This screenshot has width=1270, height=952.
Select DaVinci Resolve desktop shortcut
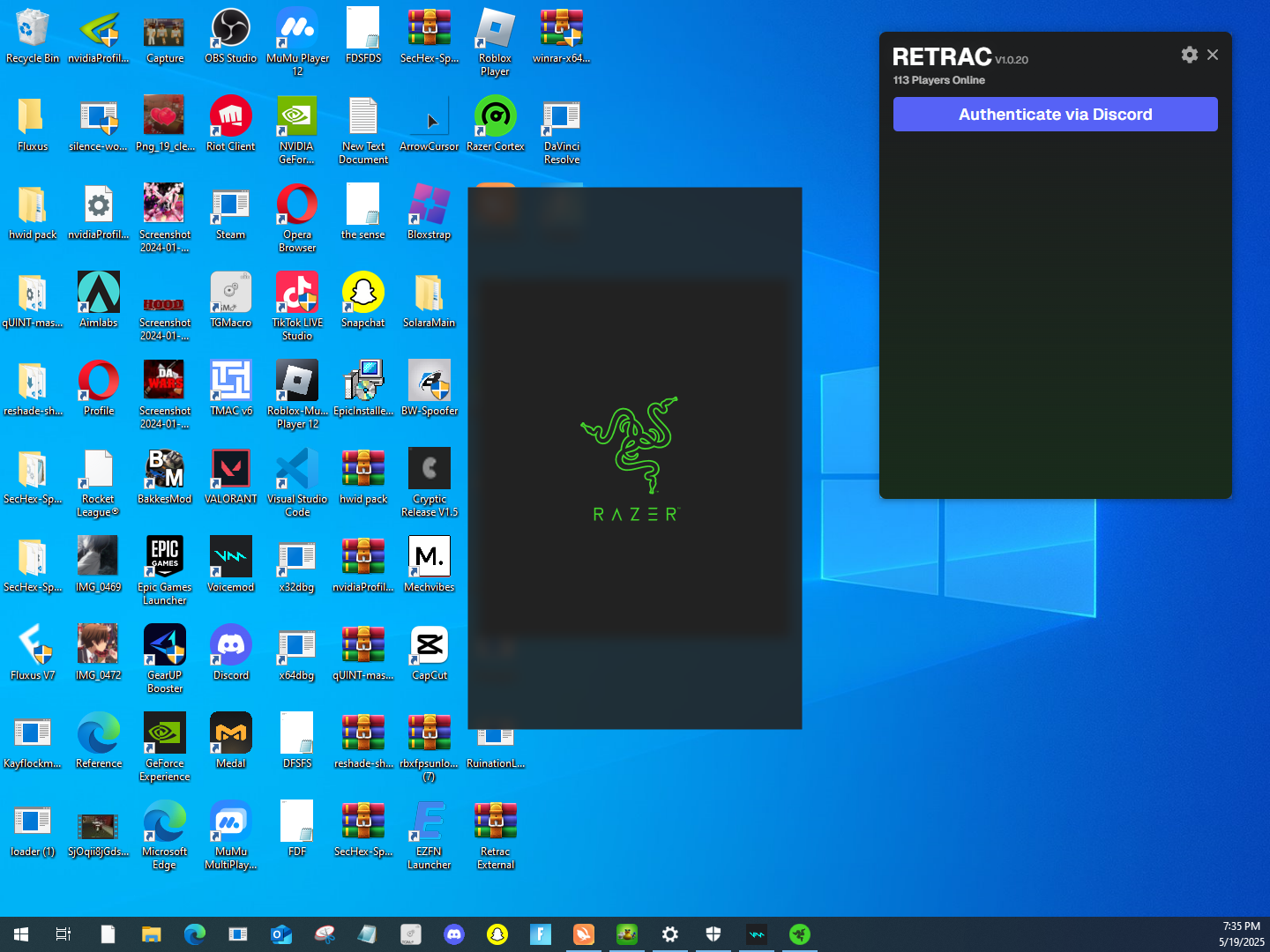point(562,130)
